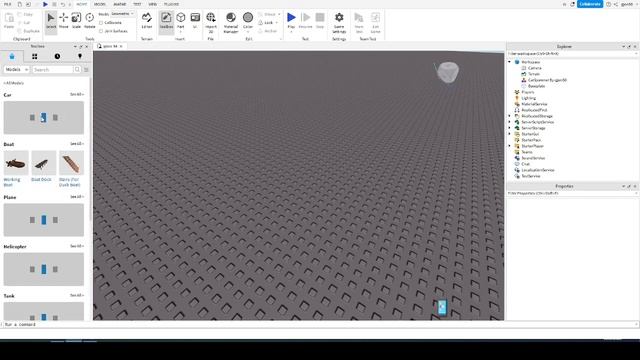Expand the ServerStorage node
This screenshot has width=640, height=360.
(509, 128)
